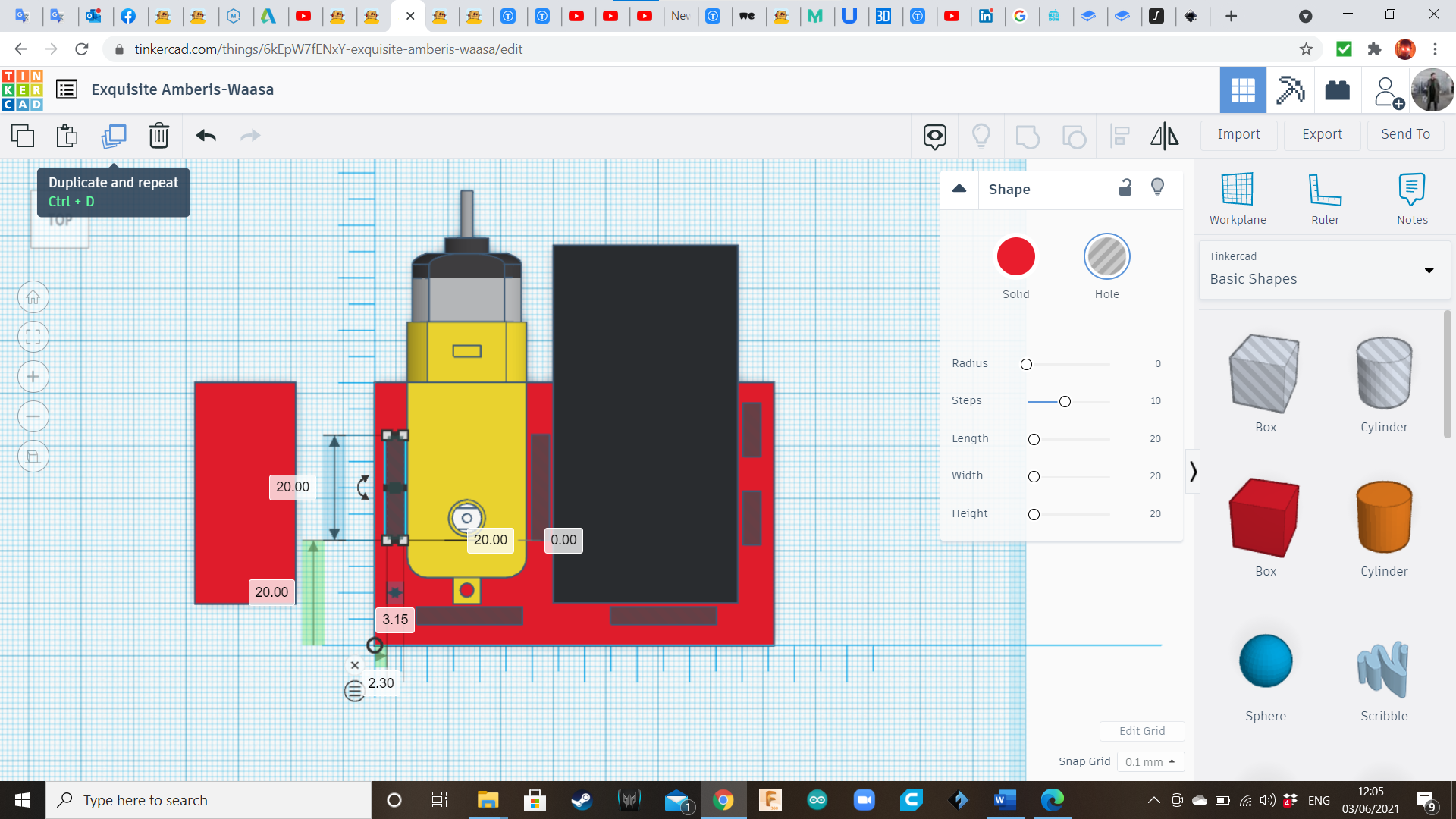Click the Import menu item
The image size is (1456, 819).
1240,134
